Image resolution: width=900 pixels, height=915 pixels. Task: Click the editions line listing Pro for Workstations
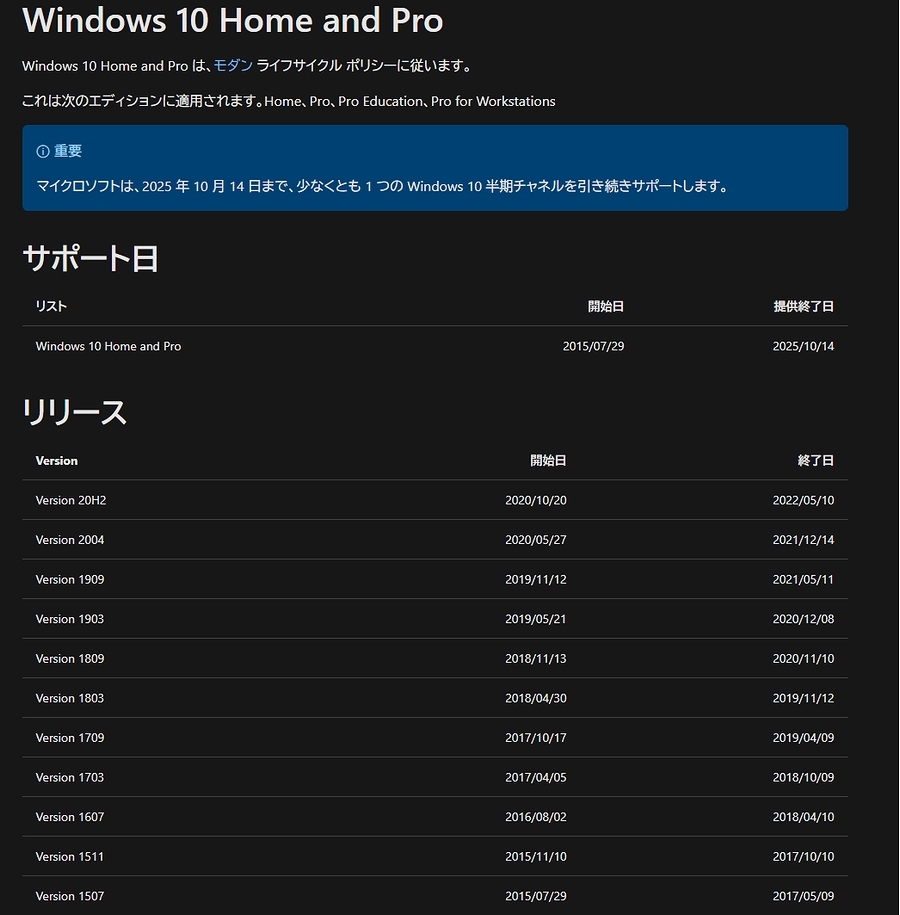289,101
